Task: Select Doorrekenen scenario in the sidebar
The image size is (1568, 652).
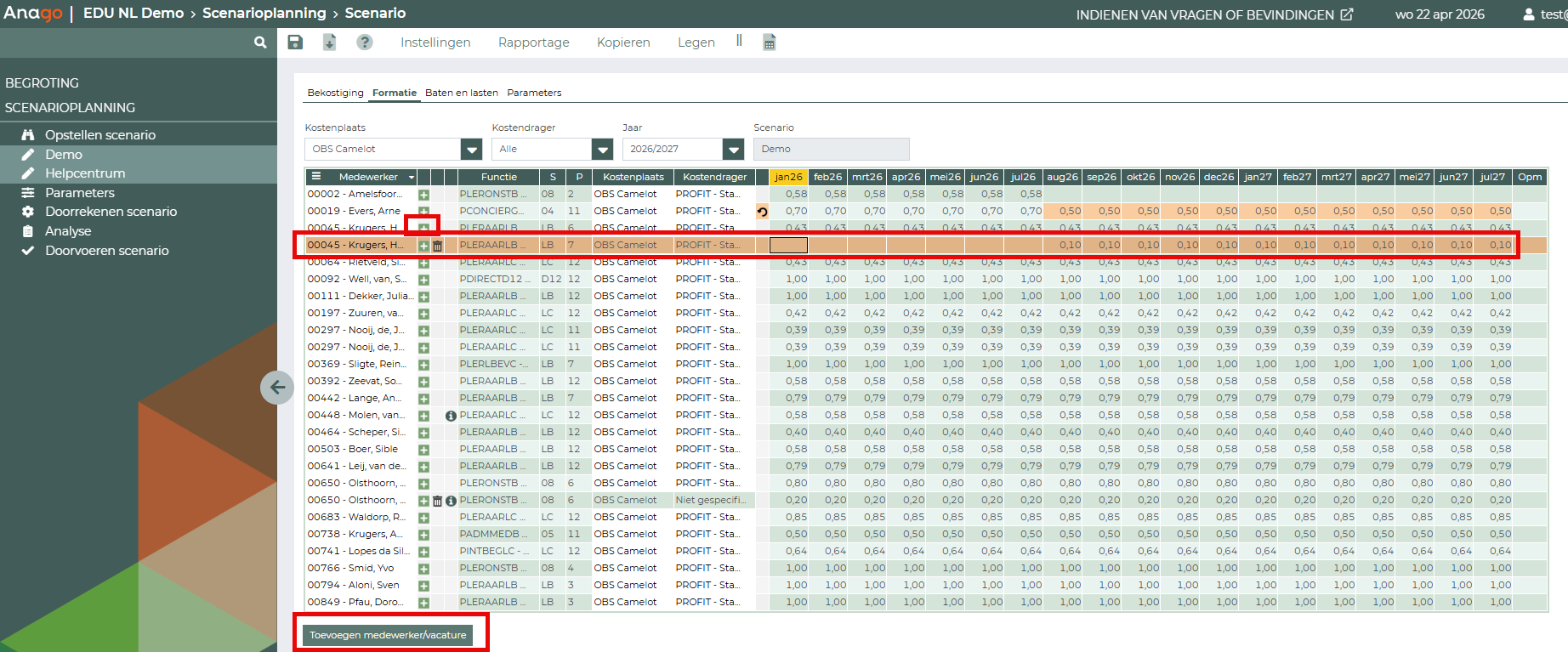Action: coord(111,212)
